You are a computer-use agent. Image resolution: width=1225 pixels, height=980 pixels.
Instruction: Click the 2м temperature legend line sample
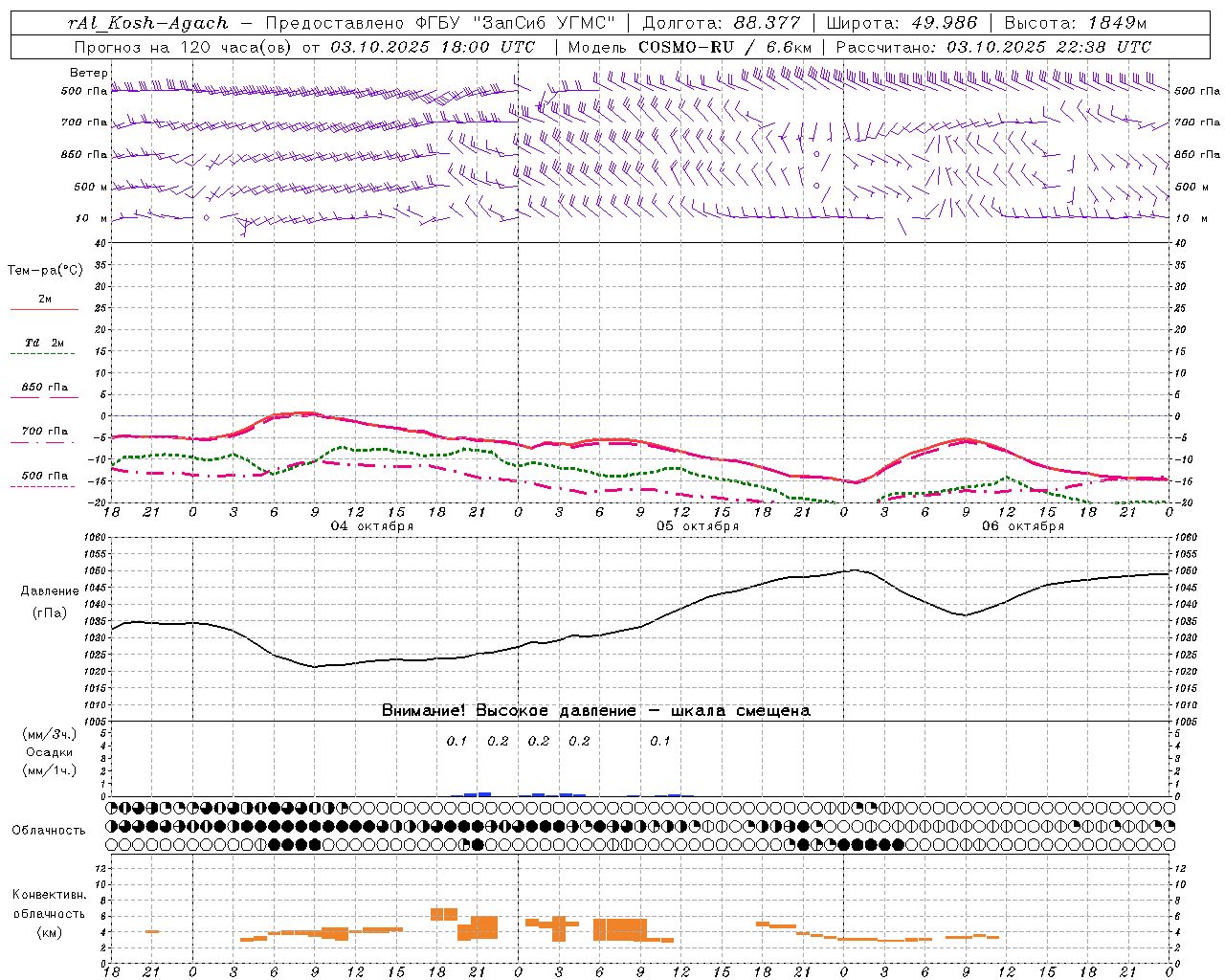tap(44, 310)
